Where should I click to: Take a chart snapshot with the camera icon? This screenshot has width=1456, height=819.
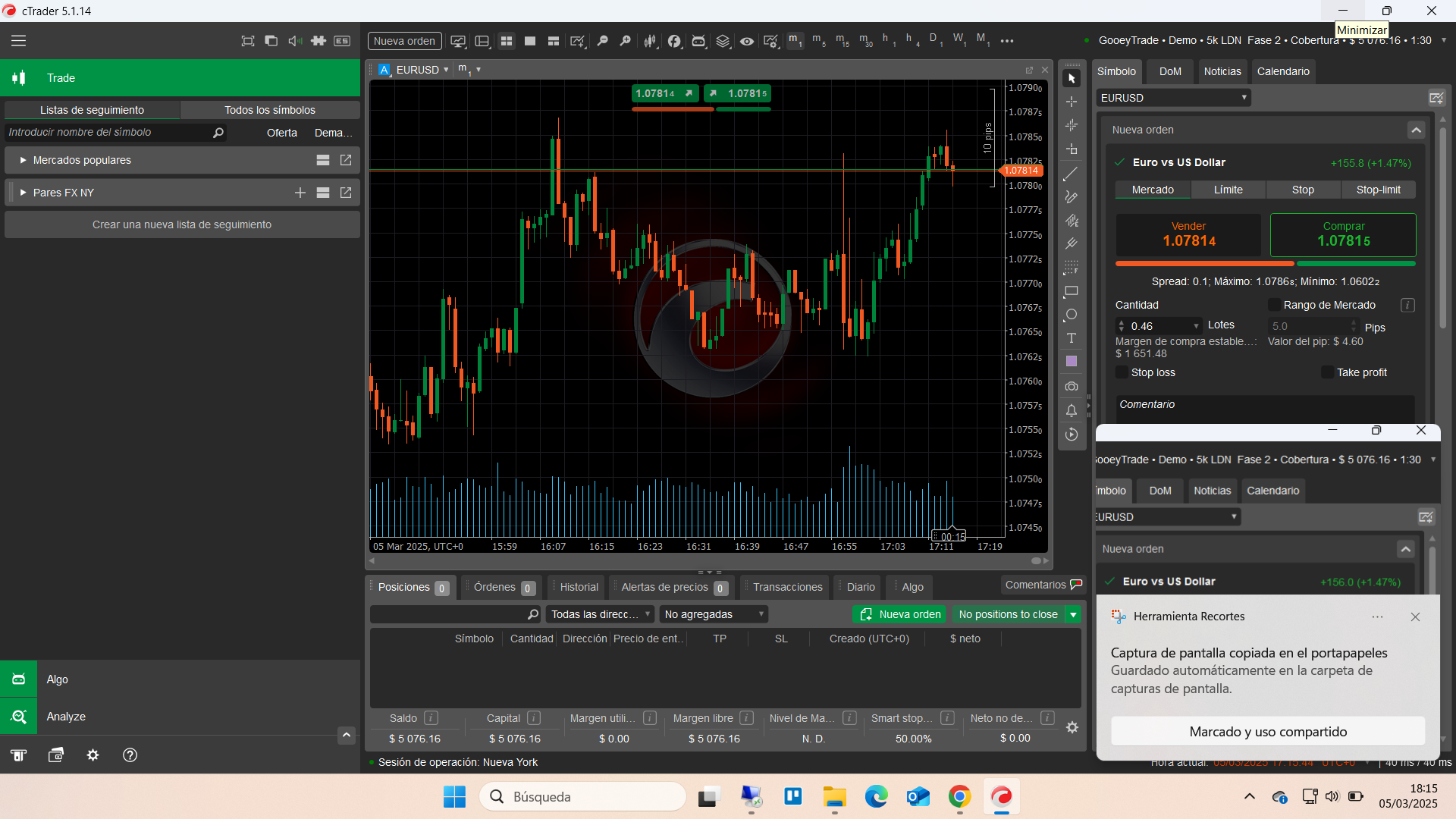1072,387
